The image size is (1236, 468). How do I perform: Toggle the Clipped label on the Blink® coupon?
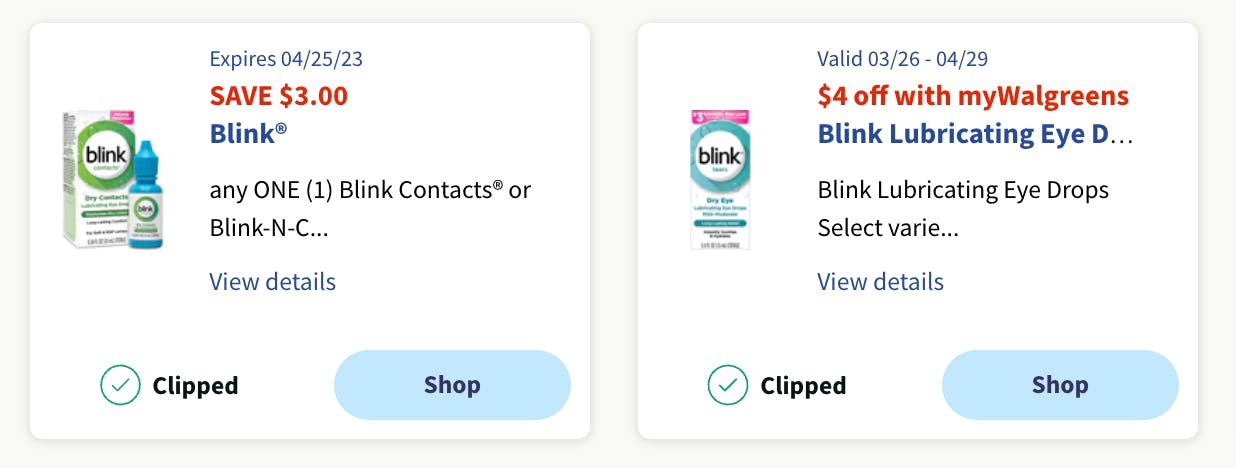coord(195,385)
